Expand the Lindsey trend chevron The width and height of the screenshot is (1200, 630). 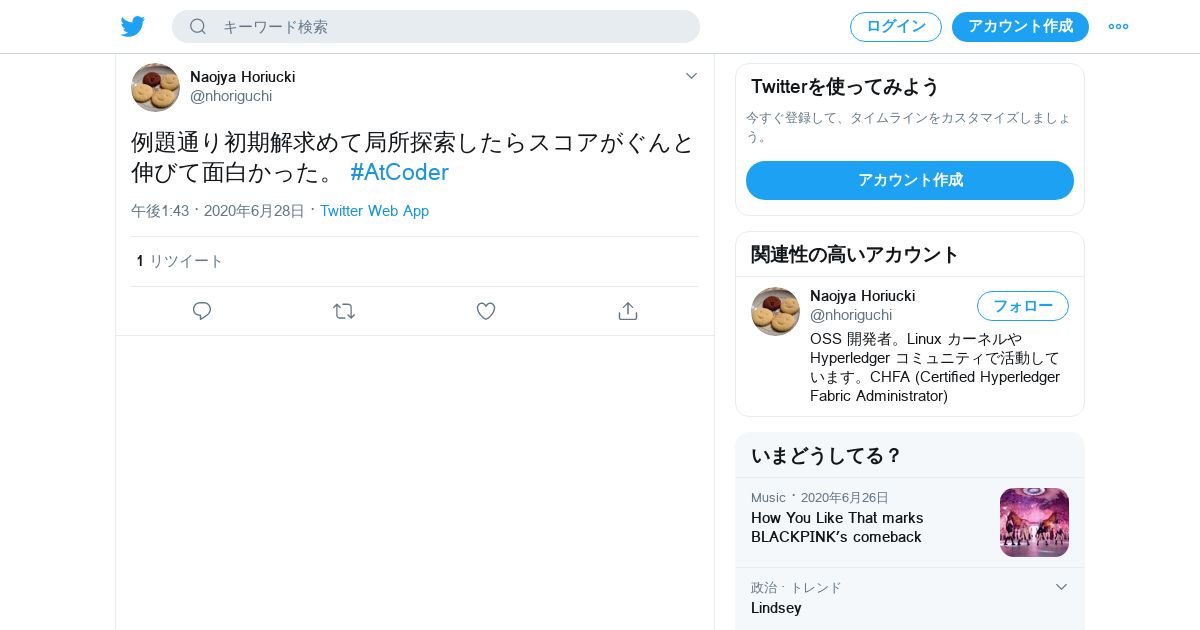(x=1061, y=587)
